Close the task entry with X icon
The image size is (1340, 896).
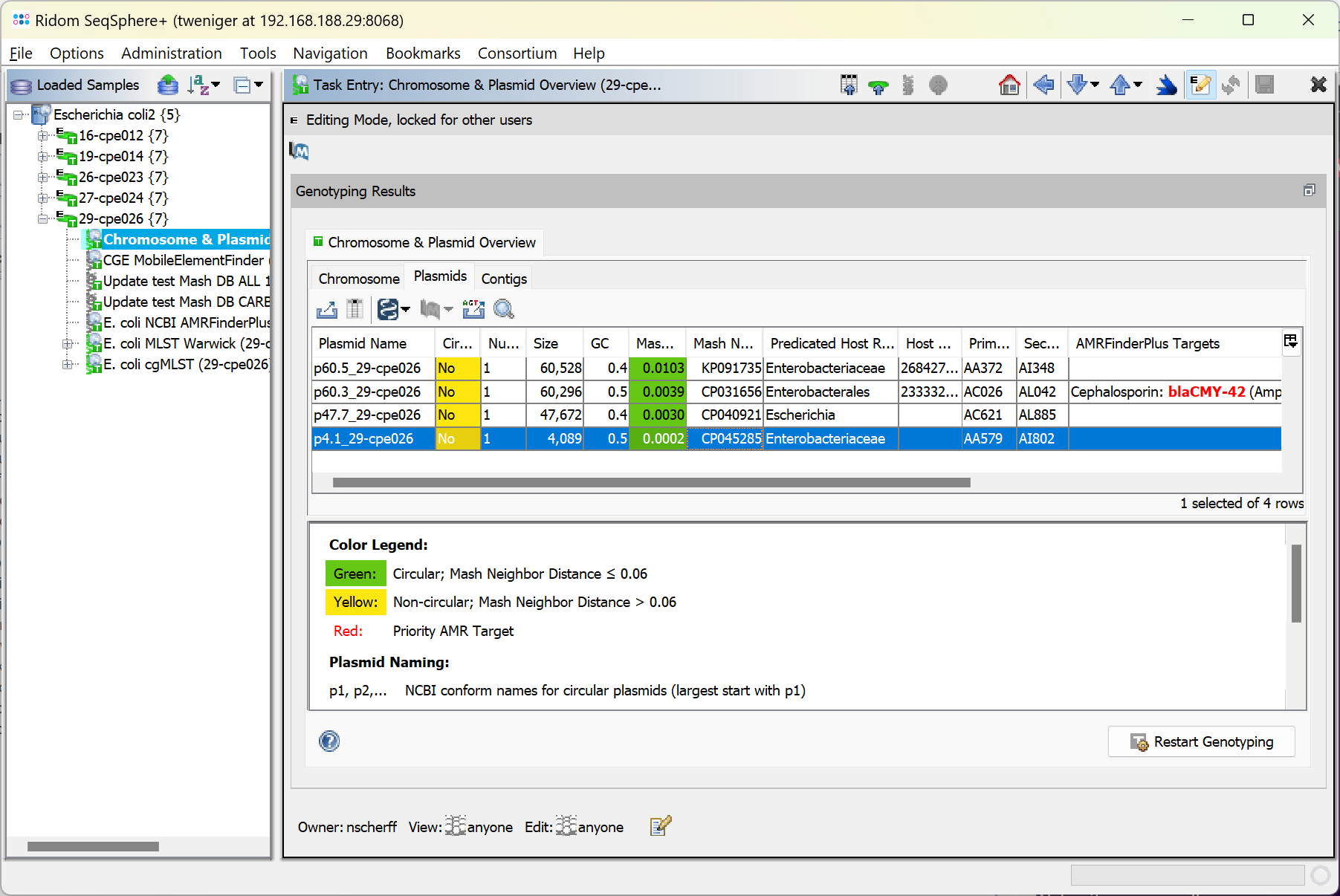pos(1318,85)
